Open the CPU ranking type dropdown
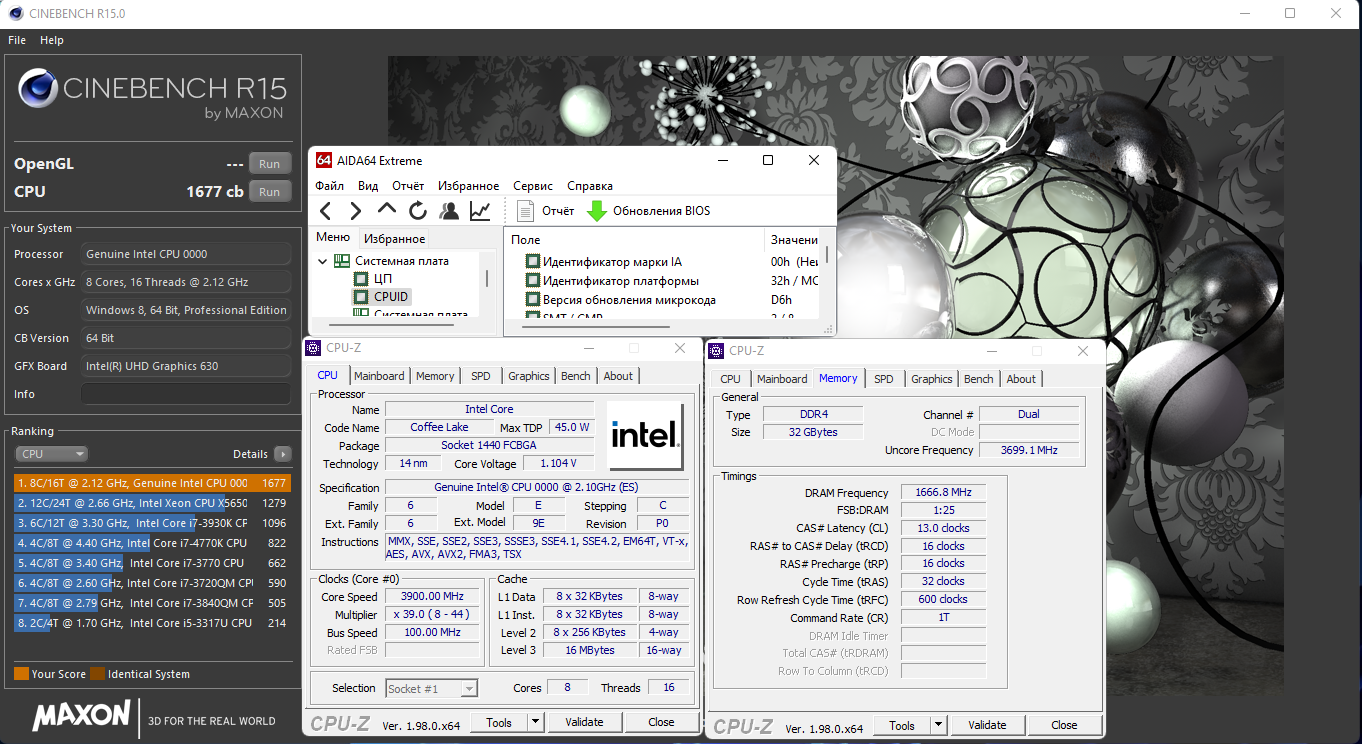 tap(51, 454)
